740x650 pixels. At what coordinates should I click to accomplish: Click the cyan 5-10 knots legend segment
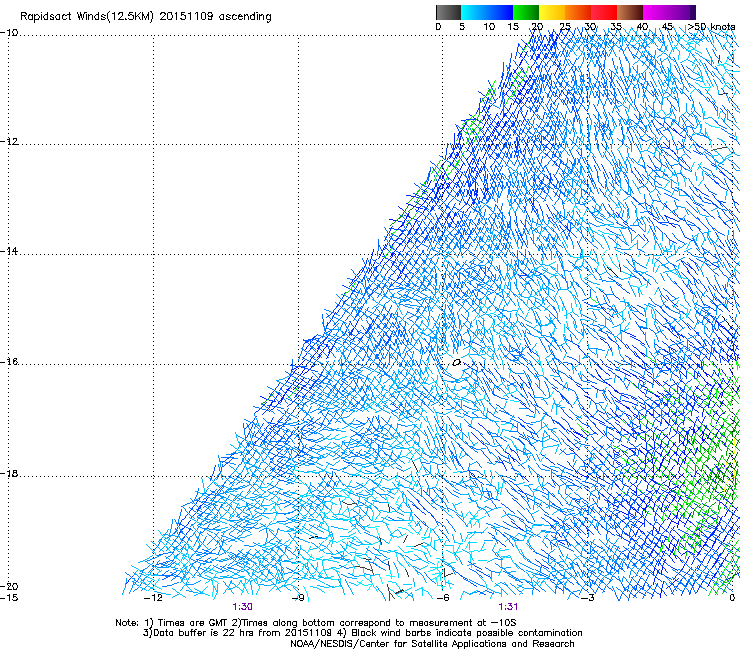474,12
